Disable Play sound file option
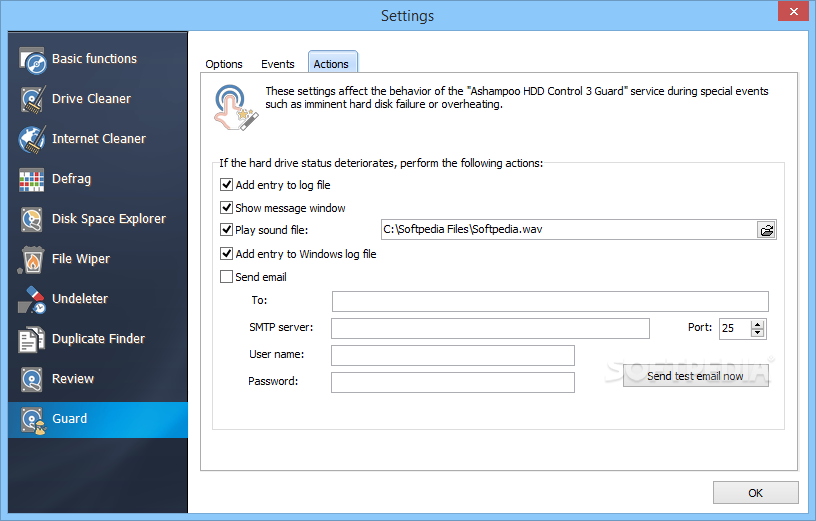Screen dimensions: 816x521 tap(226, 230)
